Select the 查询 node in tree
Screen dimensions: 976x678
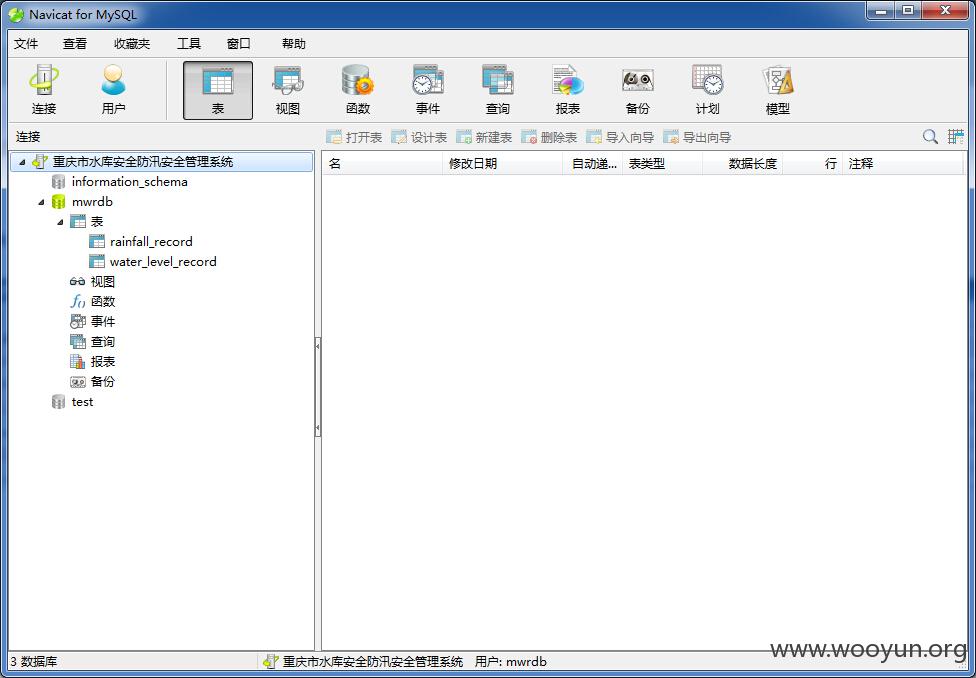(x=103, y=341)
